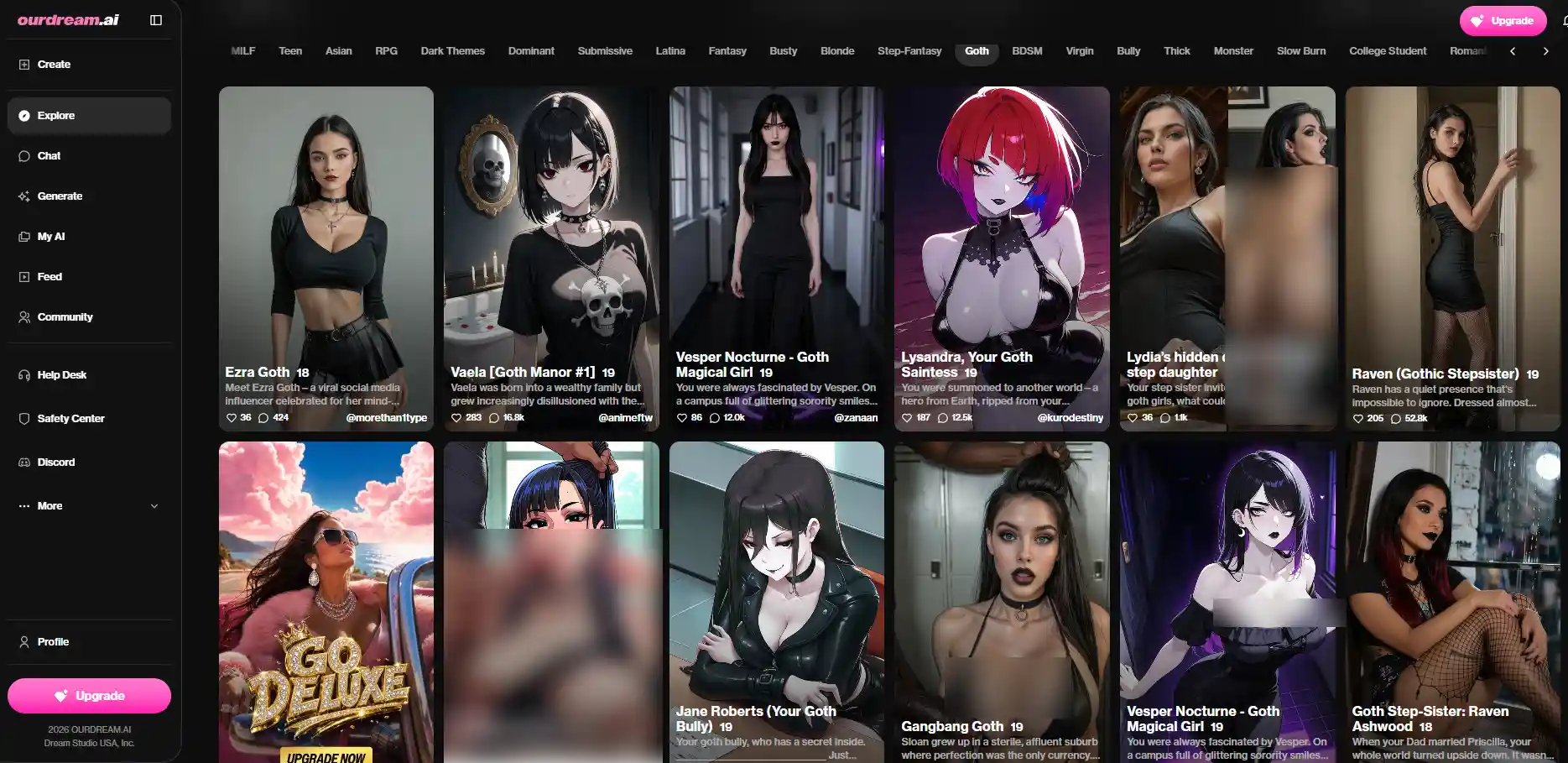Viewport: 1568px width, 763px height.
Task: Like the Lysandra card heart icon
Action: (x=907, y=417)
